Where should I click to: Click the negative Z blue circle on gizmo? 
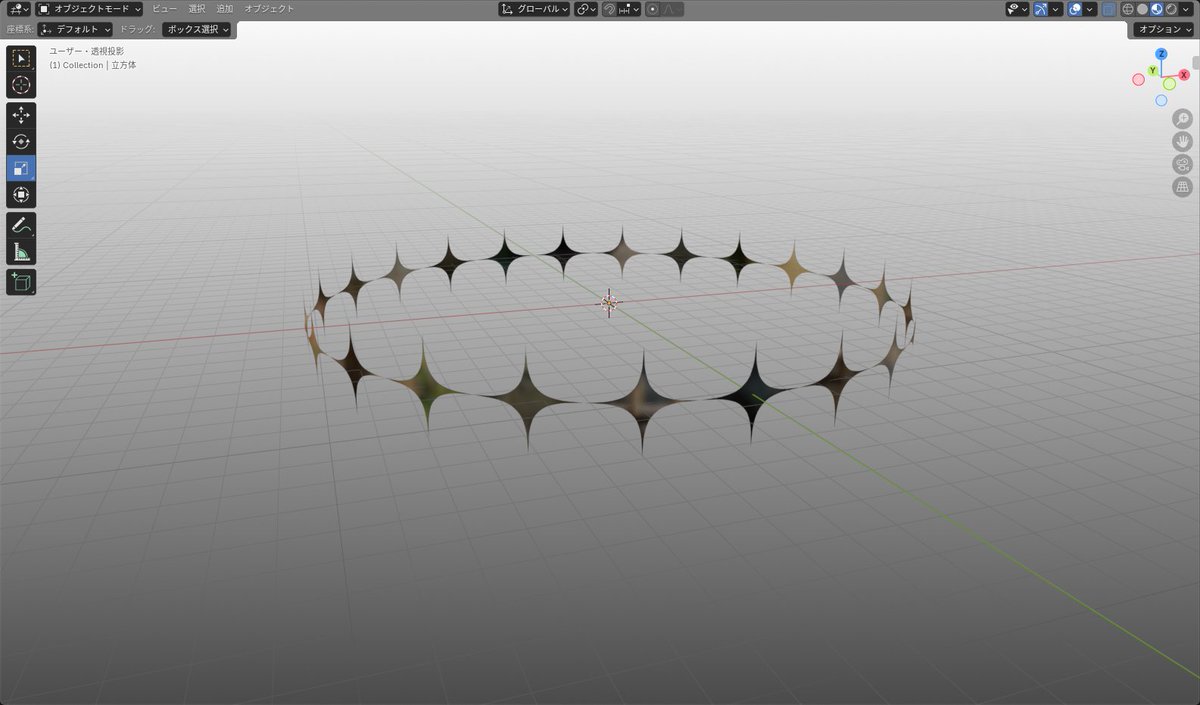pyautogui.click(x=1161, y=100)
